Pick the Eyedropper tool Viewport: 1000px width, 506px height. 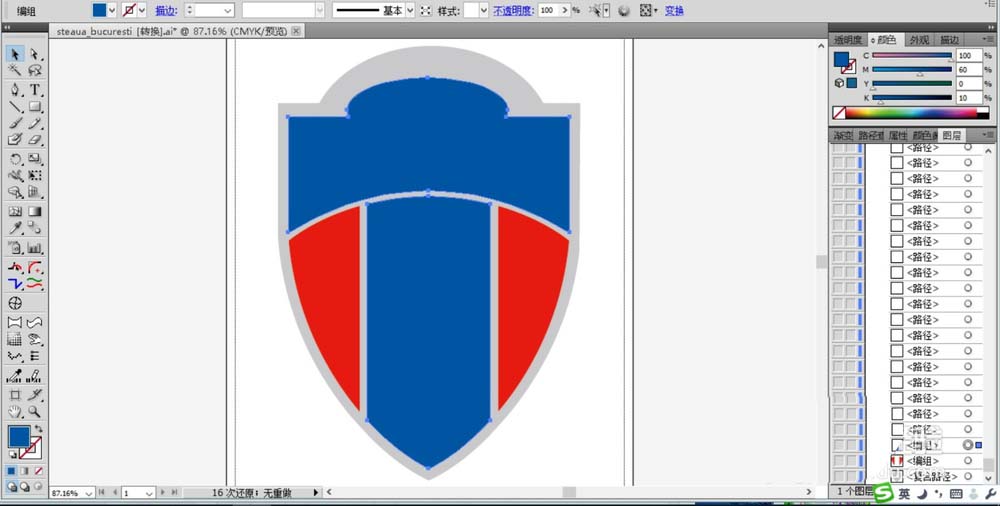pyautogui.click(x=15, y=228)
